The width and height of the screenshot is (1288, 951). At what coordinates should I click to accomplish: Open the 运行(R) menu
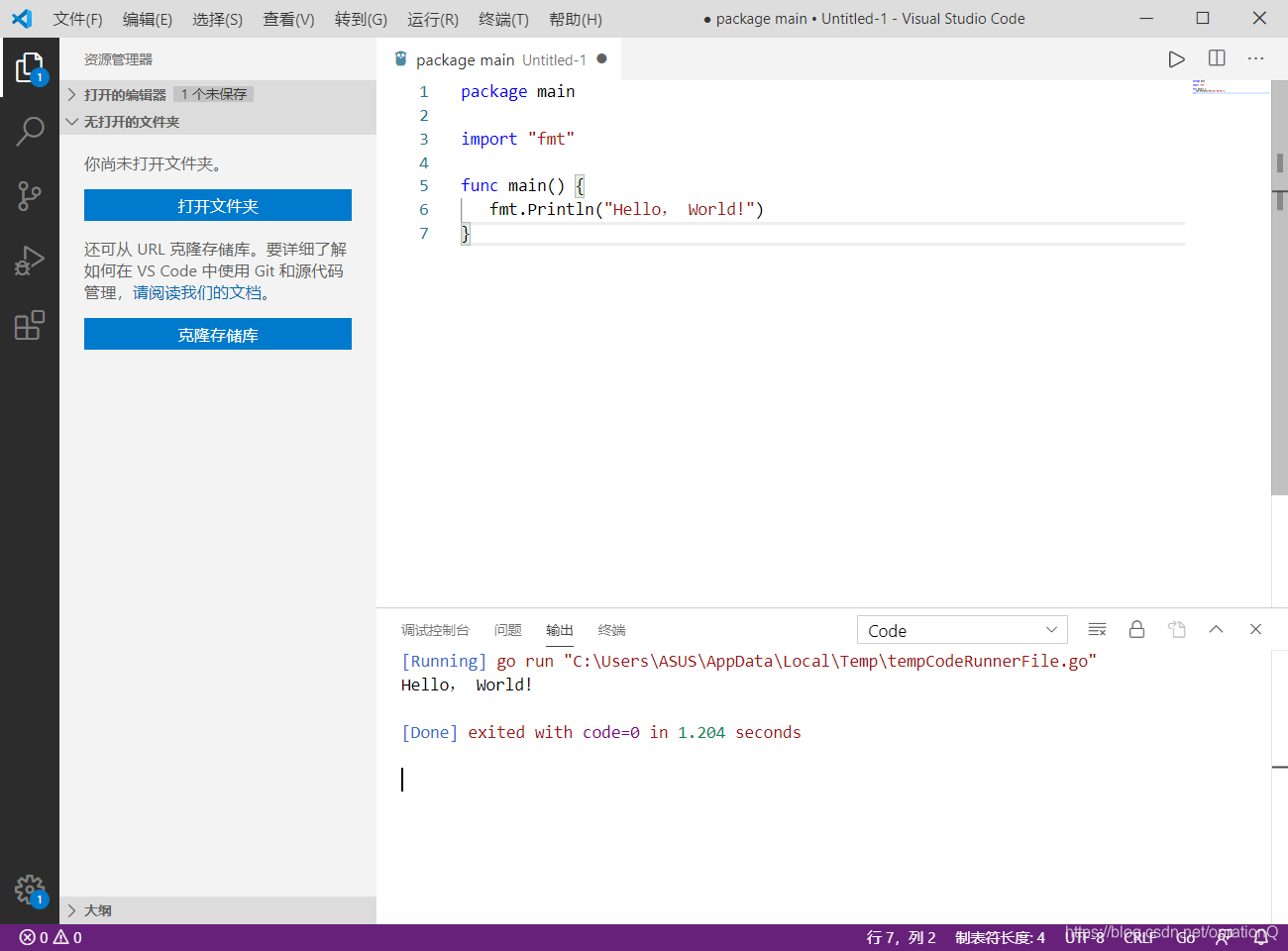click(x=433, y=19)
